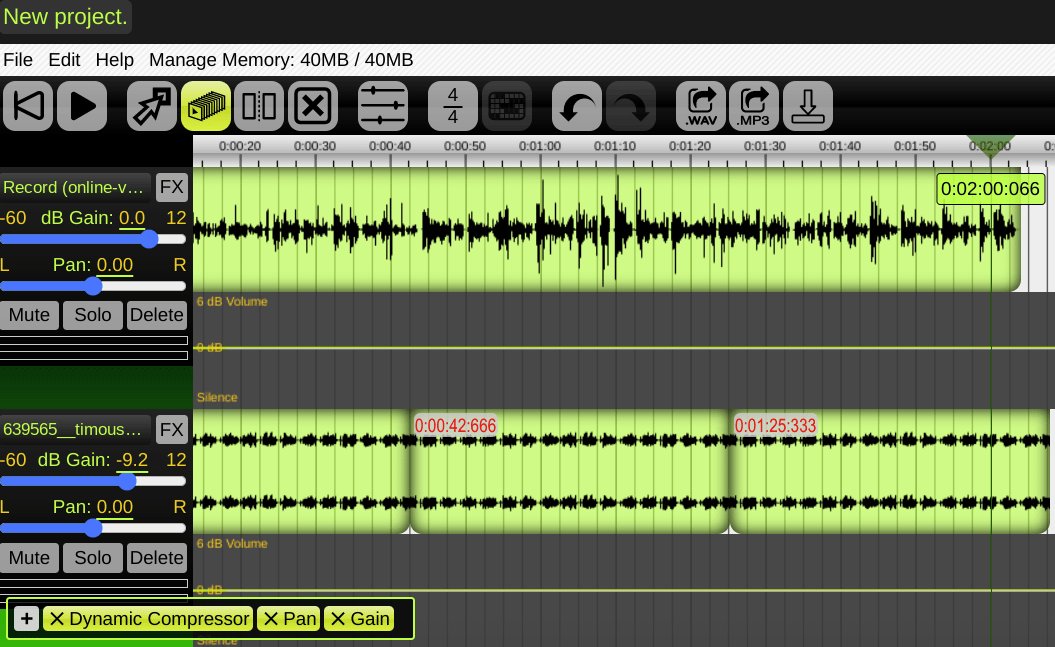Delete the Record track
The image size is (1055, 647).
[x=156, y=315]
